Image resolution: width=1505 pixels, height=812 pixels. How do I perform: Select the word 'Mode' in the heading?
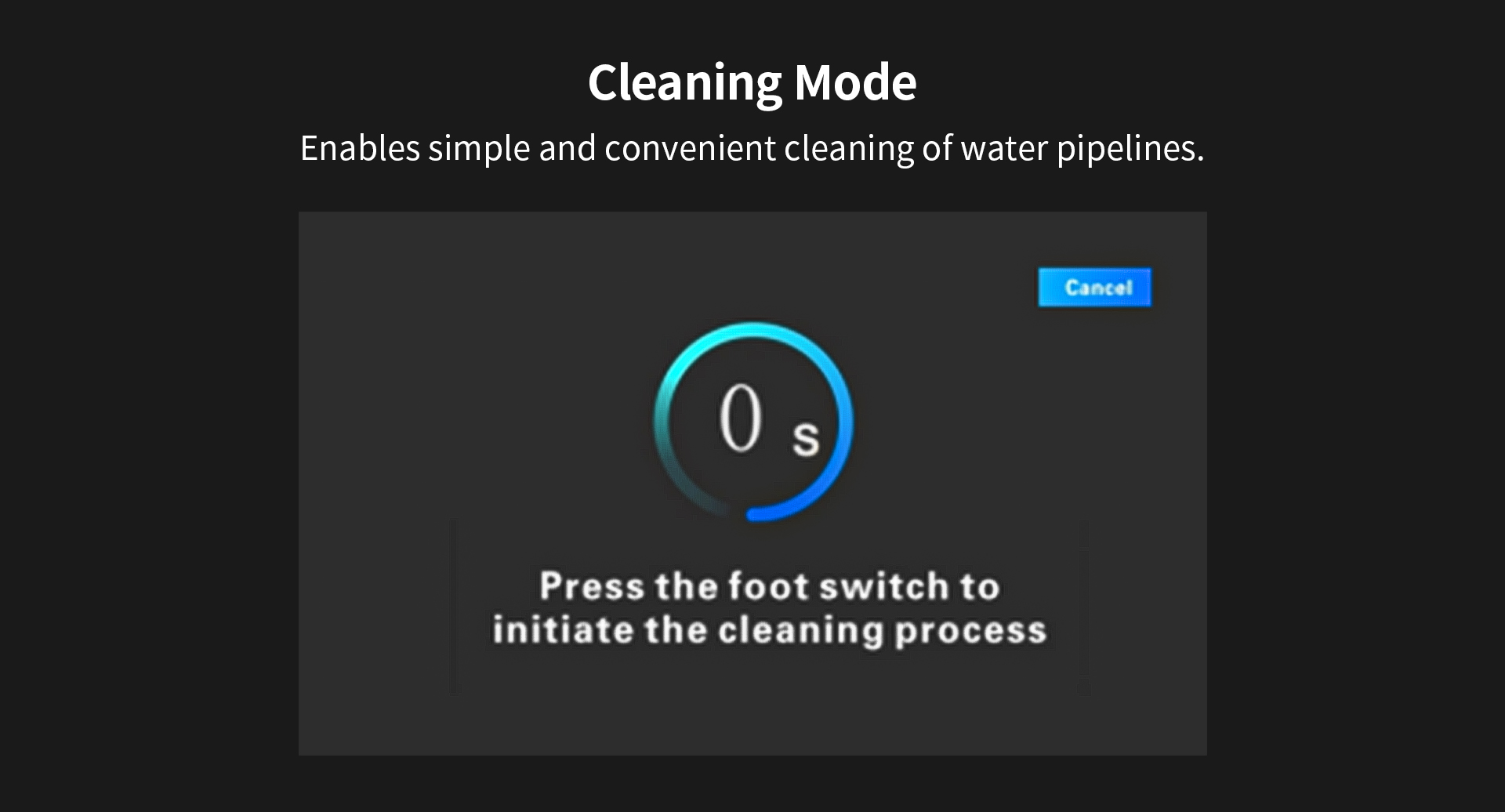tap(855, 82)
